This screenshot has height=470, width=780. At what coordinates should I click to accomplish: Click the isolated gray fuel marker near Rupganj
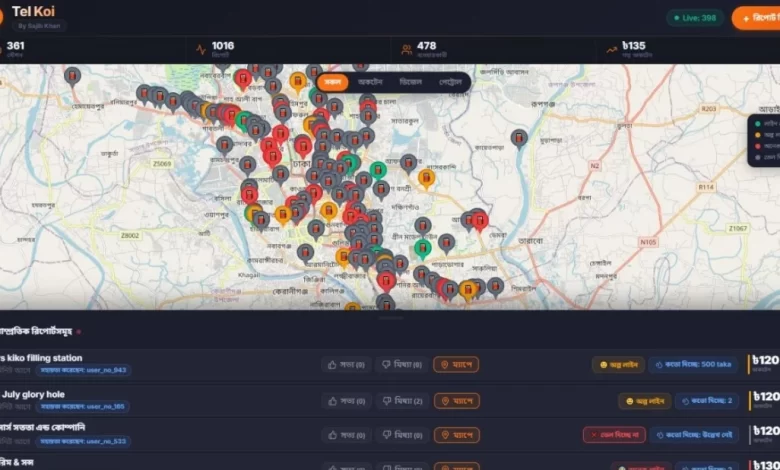click(x=518, y=138)
